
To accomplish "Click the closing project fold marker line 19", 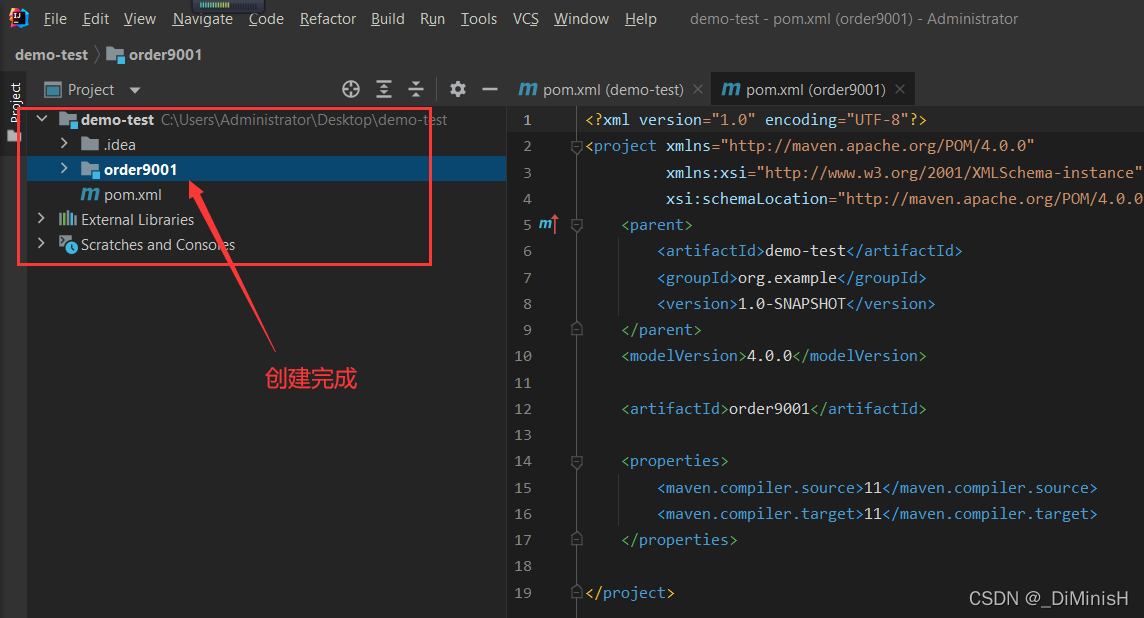I will 576,592.
